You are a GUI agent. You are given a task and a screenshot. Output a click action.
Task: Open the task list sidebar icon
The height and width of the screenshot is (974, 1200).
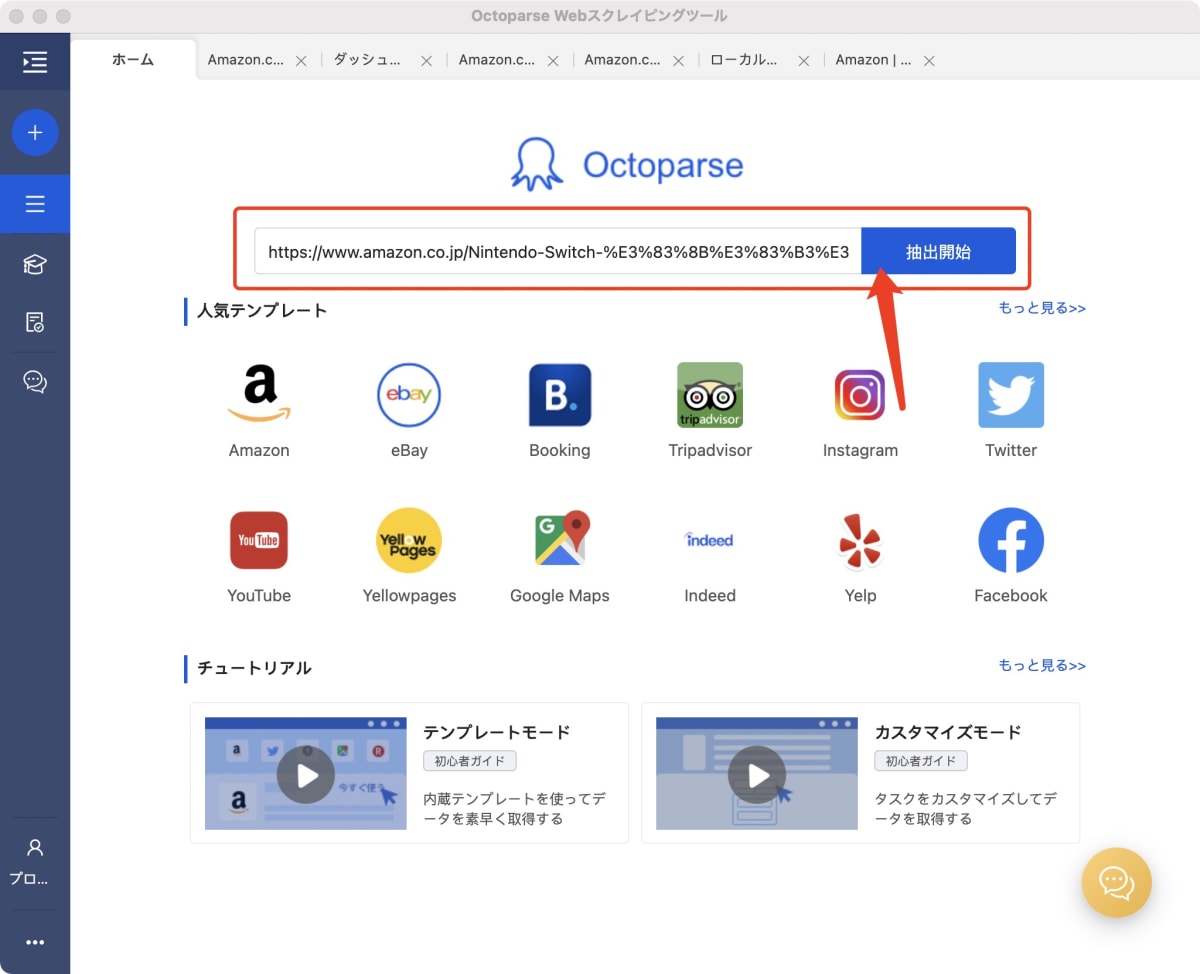[x=35, y=204]
